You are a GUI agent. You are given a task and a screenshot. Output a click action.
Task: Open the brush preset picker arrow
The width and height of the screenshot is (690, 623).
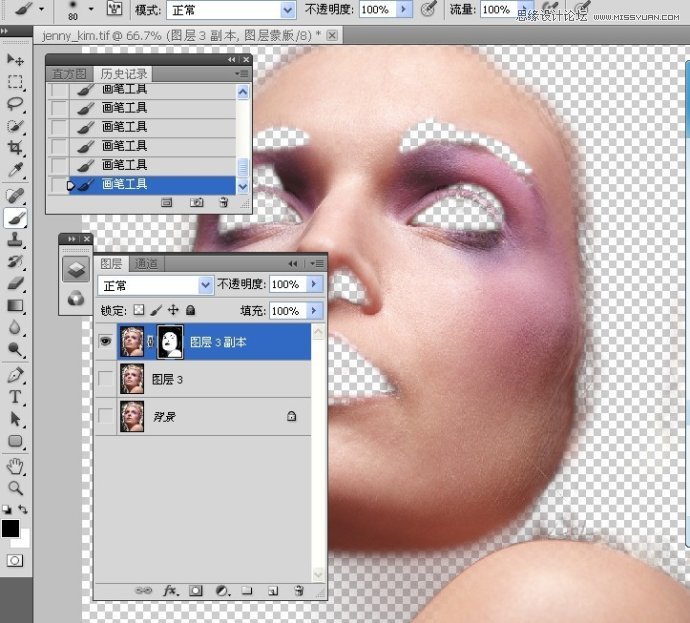coord(91,9)
